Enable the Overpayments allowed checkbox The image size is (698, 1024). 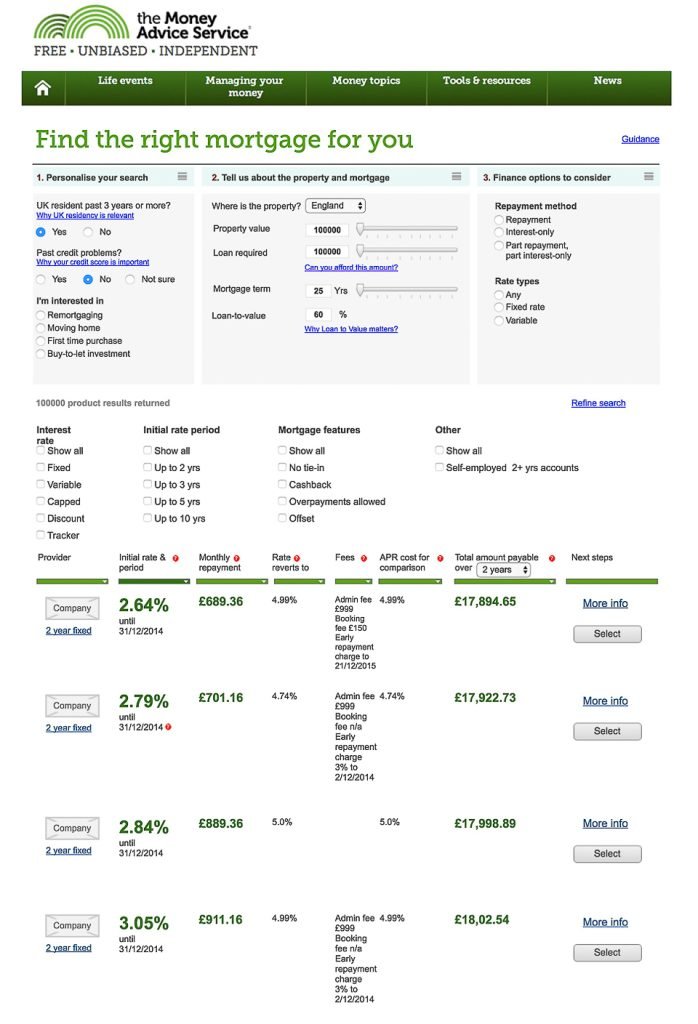(x=282, y=502)
